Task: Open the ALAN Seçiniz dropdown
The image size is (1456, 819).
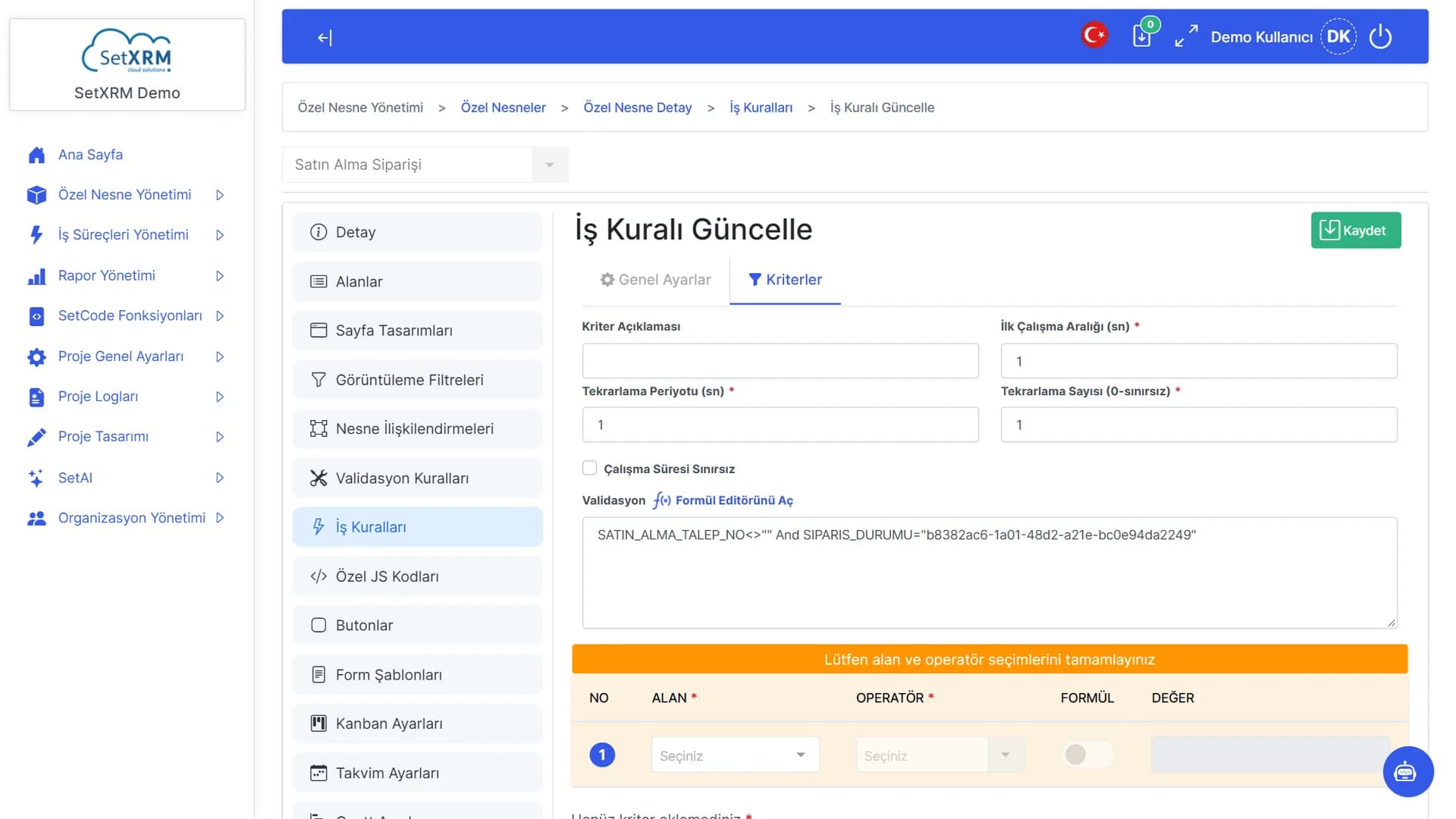Action: 735,755
